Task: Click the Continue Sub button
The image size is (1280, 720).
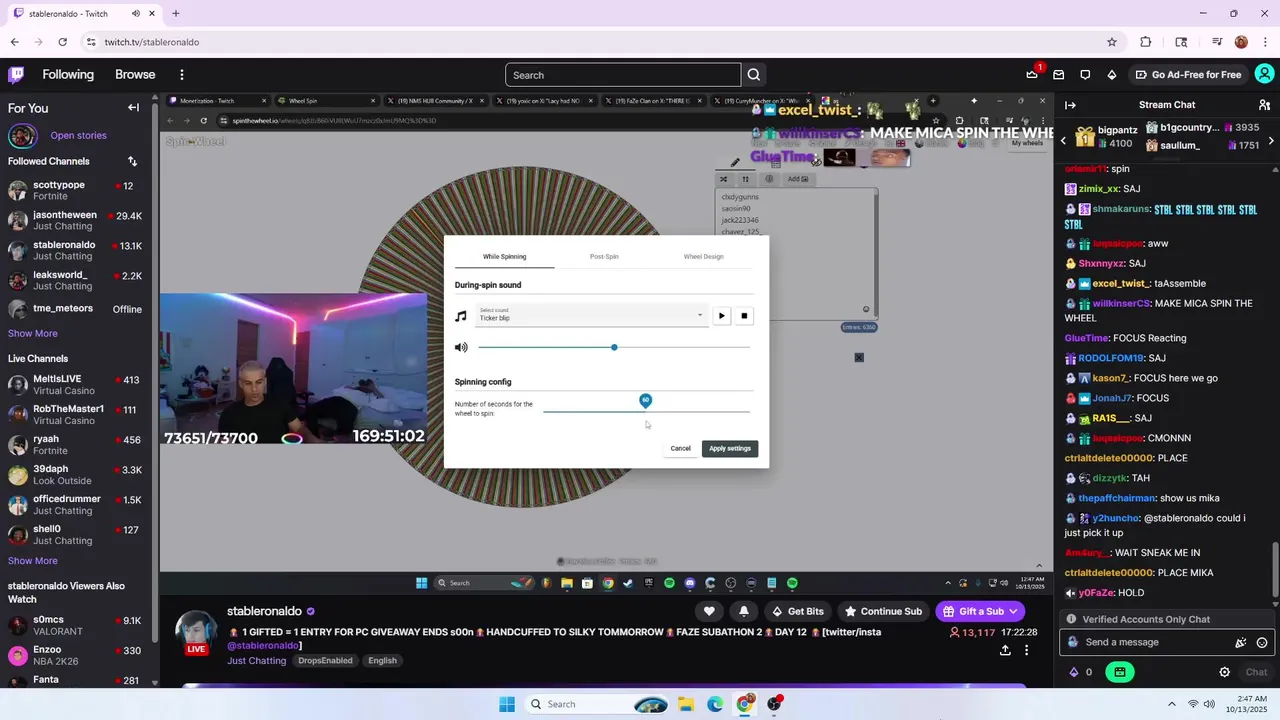Action: [883, 611]
